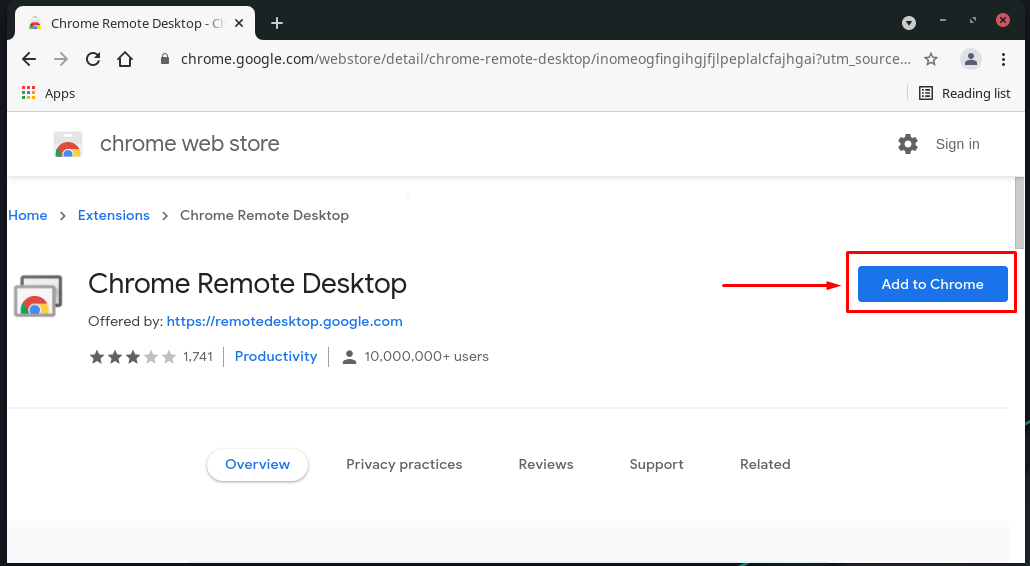The height and width of the screenshot is (566, 1030).
Task: Go to the browser home page
Action: [x=125, y=59]
